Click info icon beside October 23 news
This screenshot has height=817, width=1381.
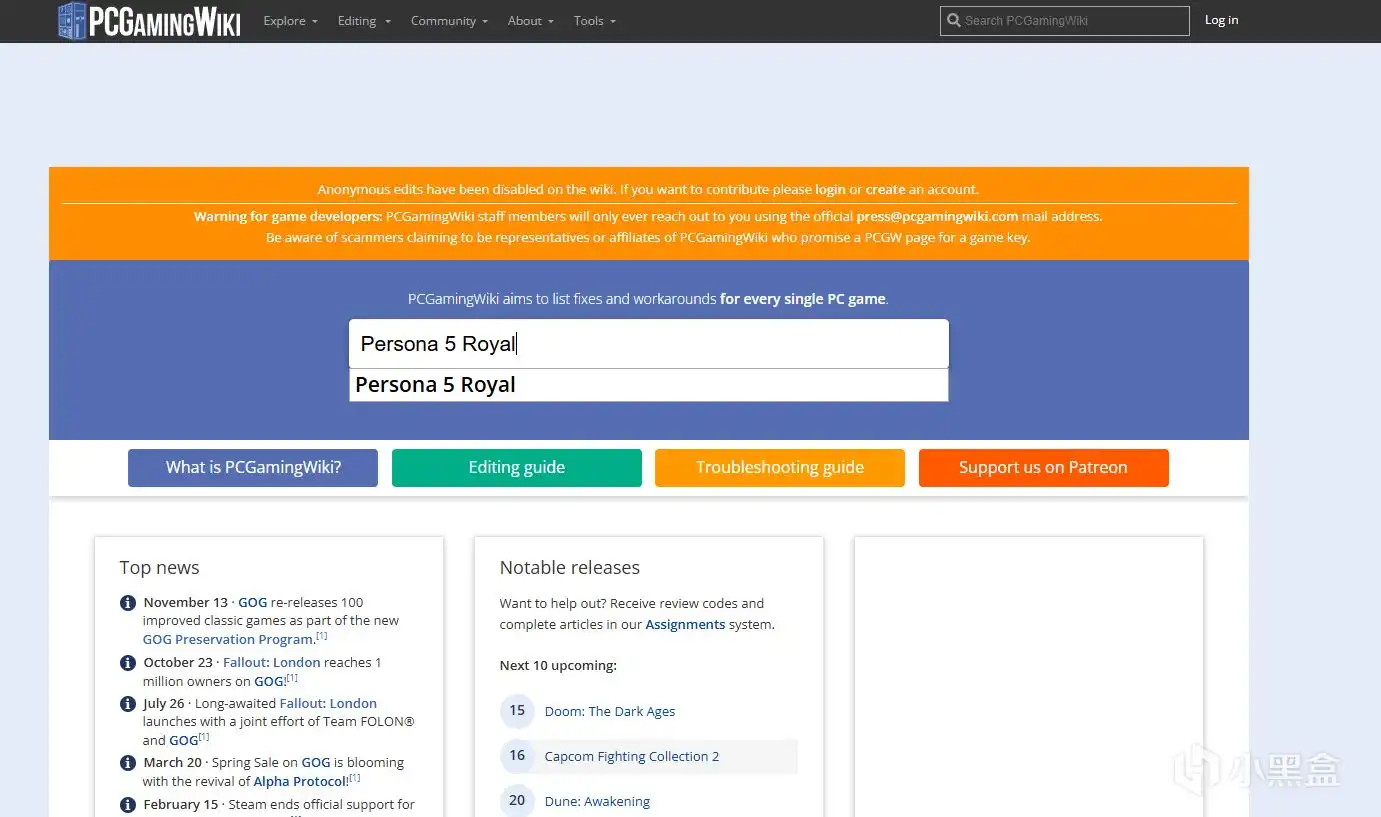128,663
